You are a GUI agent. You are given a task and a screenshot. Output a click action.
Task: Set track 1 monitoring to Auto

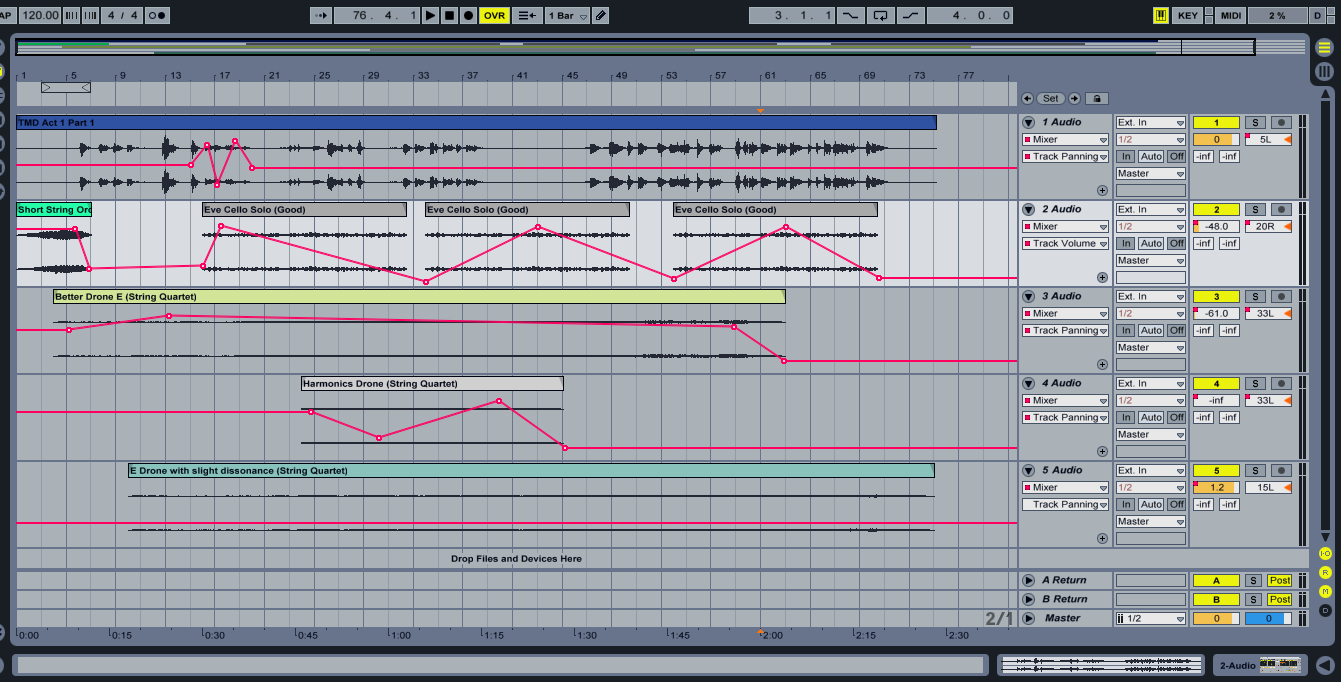[x=1150, y=157]
